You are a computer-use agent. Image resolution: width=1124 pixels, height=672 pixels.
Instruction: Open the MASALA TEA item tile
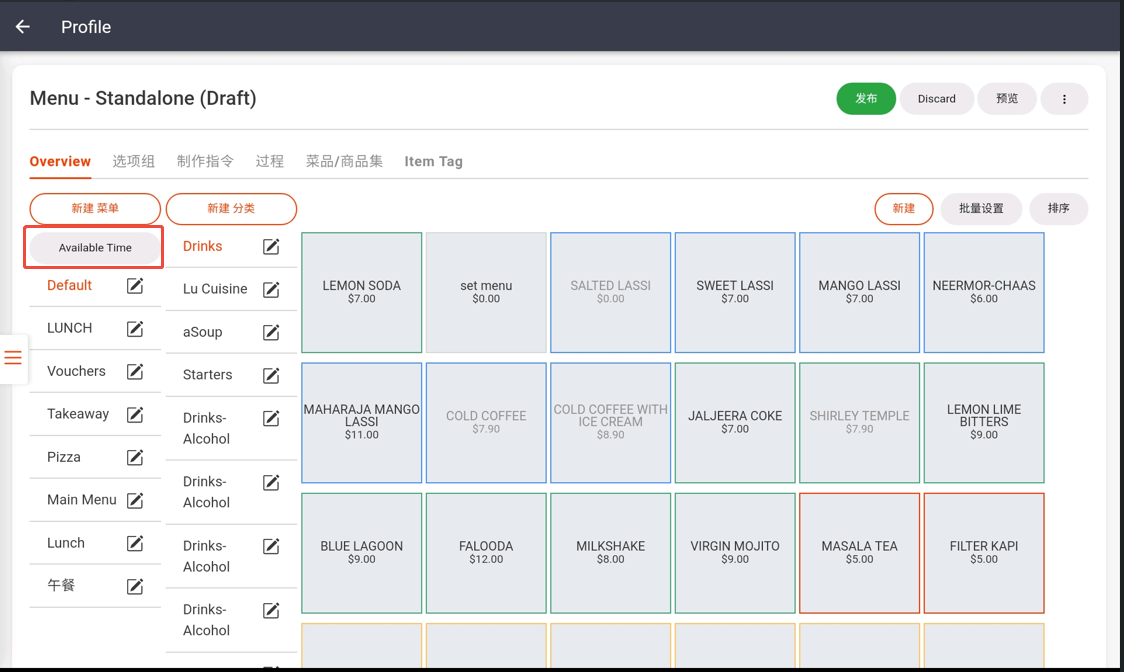click(x=859, y=553)
